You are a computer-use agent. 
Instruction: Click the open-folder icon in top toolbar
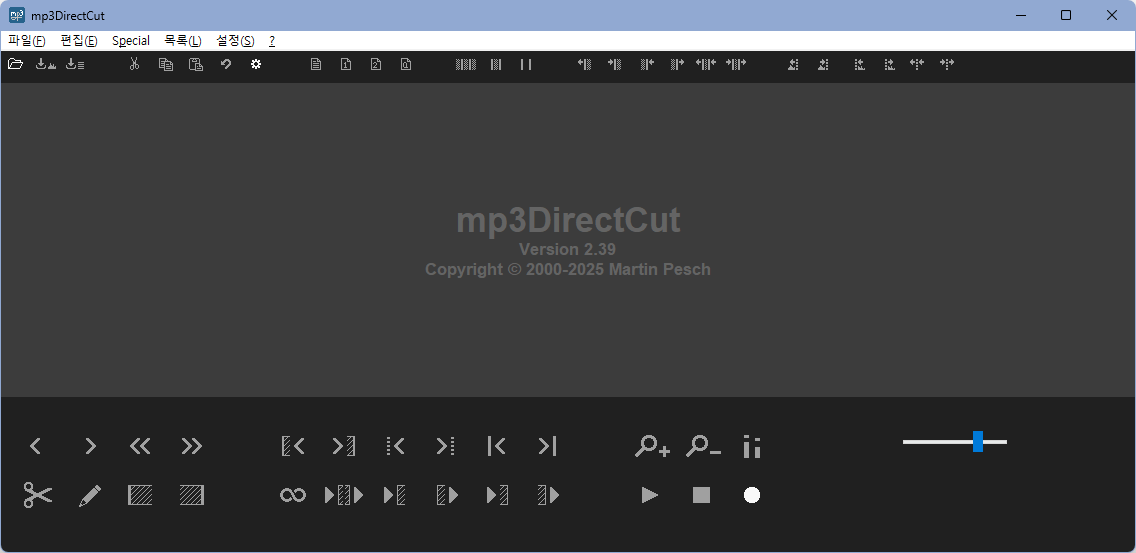[15, 64]
